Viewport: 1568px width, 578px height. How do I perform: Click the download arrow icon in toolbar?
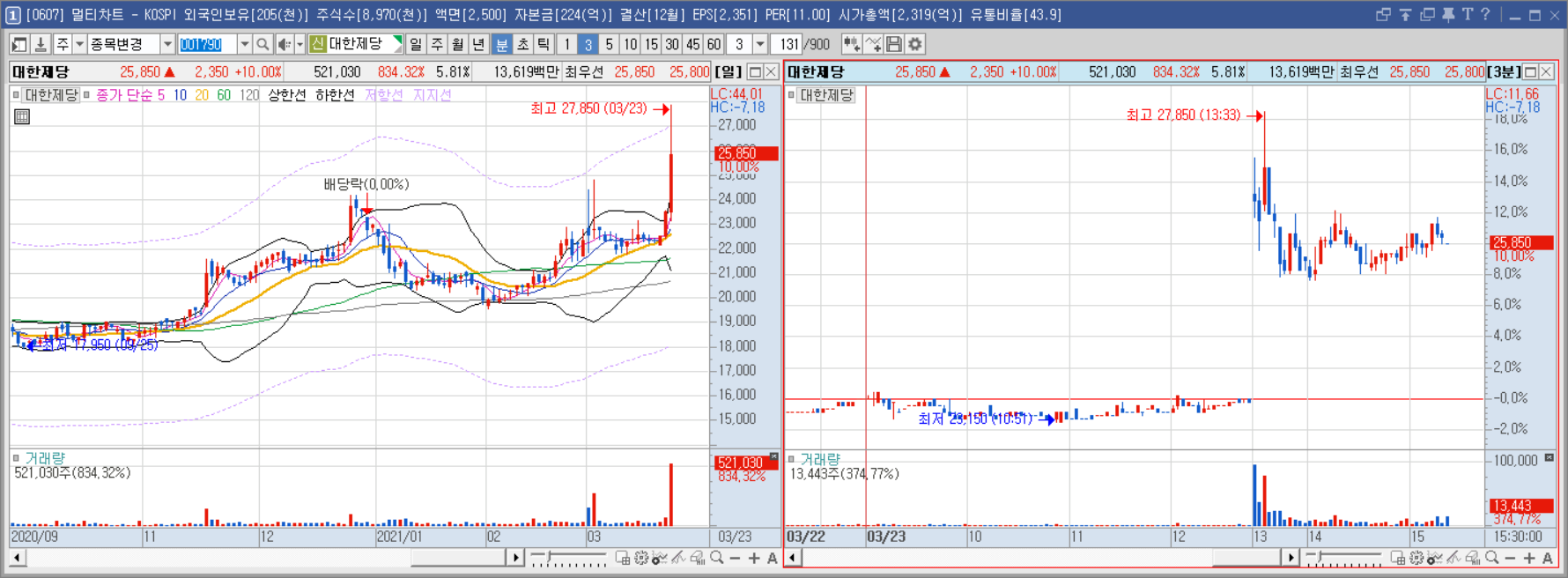(x=41, y=44)
